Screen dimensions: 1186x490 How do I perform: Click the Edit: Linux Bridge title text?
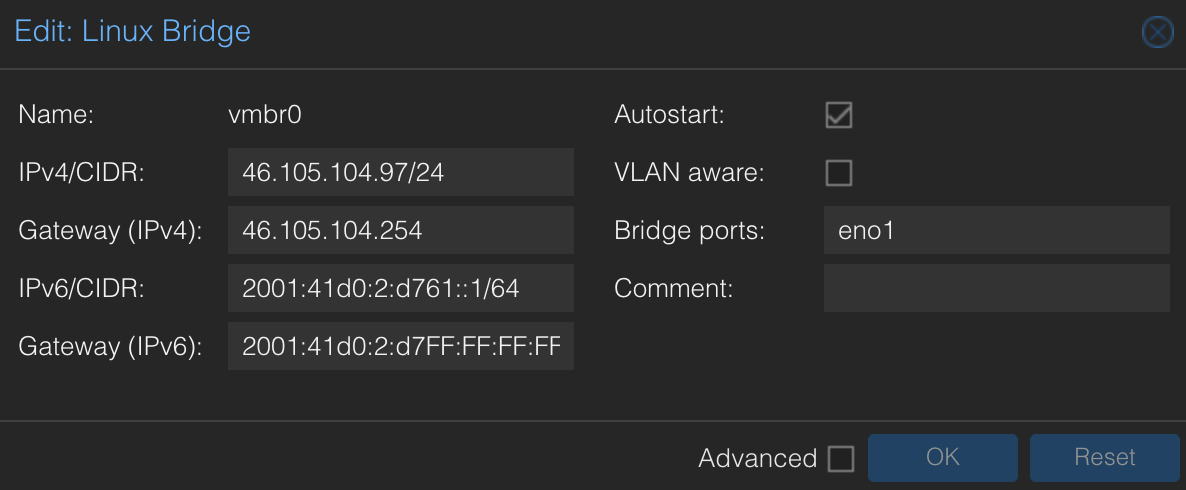[x=132, y=32]
